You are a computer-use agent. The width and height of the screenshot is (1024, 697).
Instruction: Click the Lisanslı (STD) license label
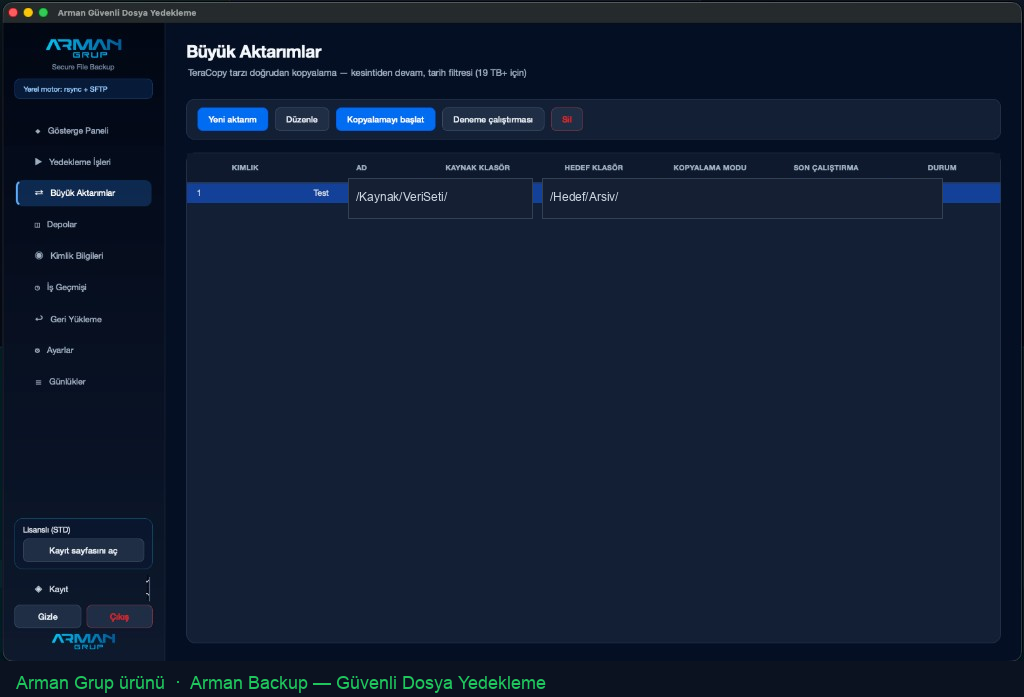tap(46, 530)
